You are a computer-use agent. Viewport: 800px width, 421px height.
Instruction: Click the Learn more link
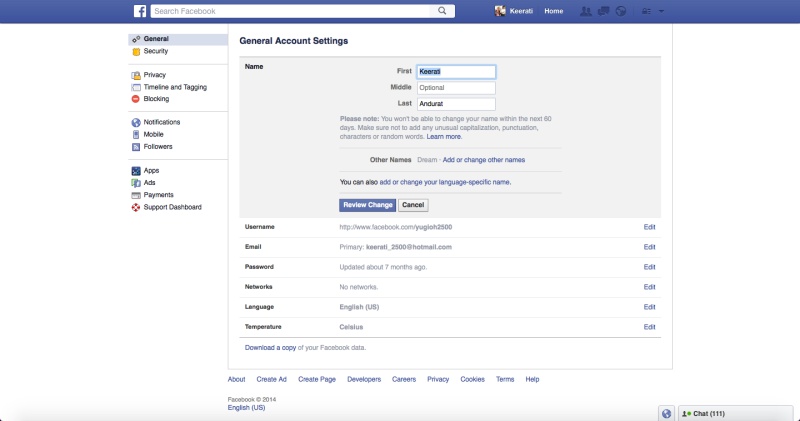point(444,137)
